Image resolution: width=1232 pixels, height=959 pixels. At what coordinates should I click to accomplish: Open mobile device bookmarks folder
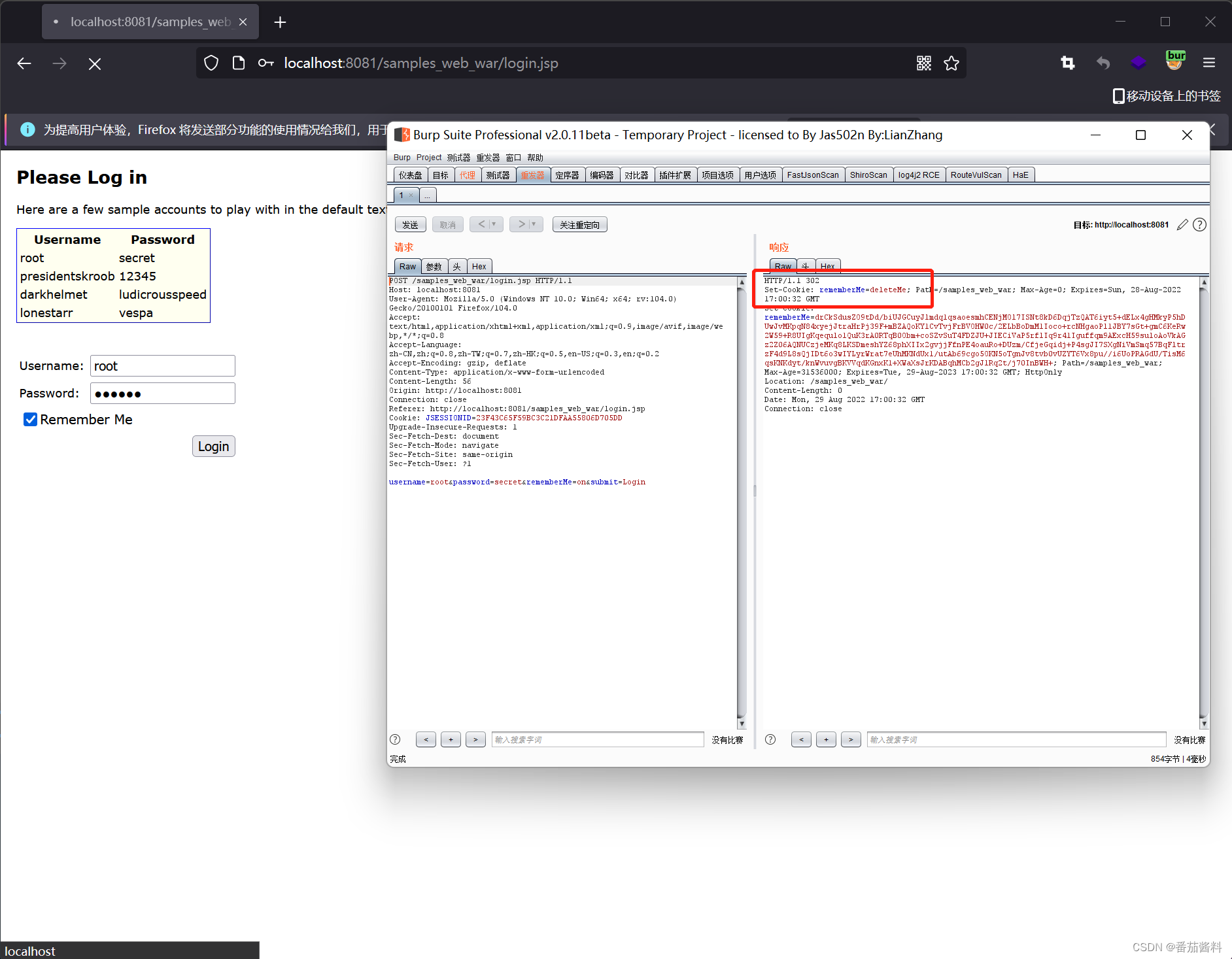1167,96
